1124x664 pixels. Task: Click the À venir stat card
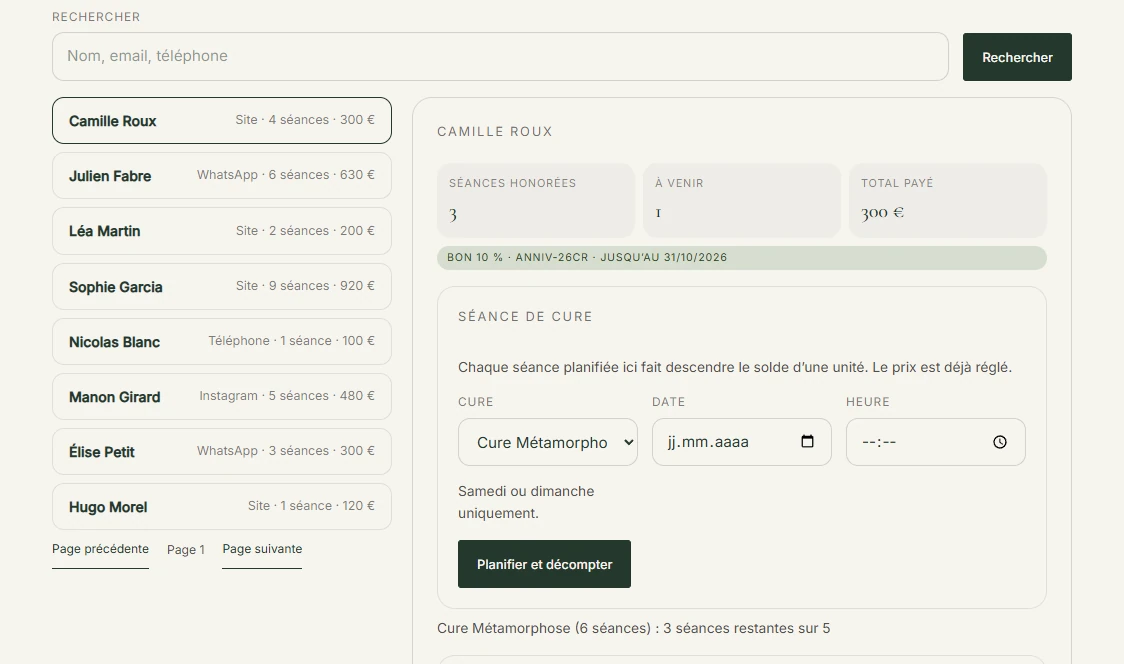[742, 200]
